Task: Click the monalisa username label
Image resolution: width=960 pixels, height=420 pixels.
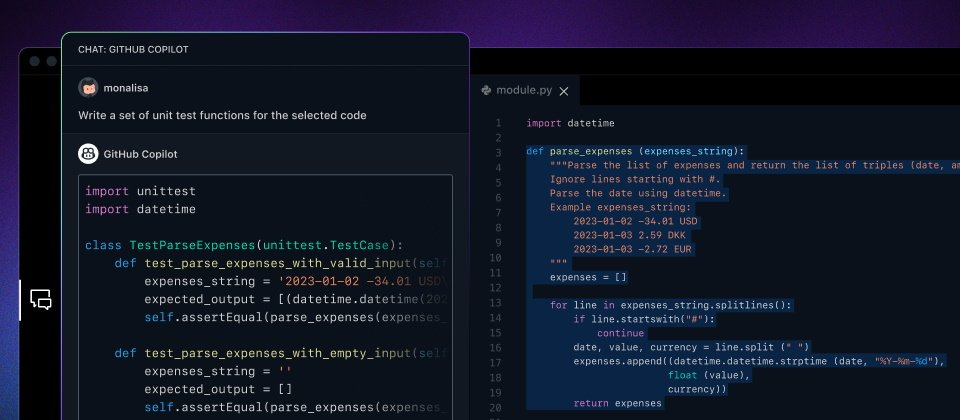Action: coord(125,88)
